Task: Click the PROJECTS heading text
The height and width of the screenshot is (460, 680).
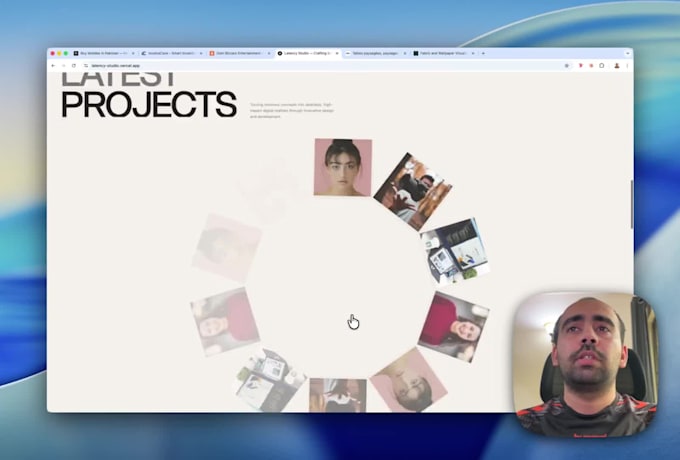Action: click(149, 104)
